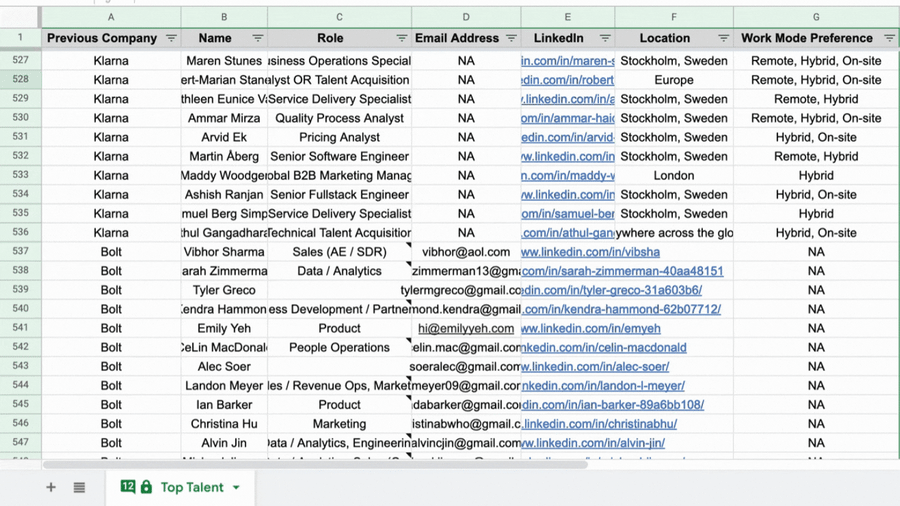Open Ammar Mirza's LinkedIn link
Image resolution: width=900 pixels, height=506 pixels.
[568, 118]
